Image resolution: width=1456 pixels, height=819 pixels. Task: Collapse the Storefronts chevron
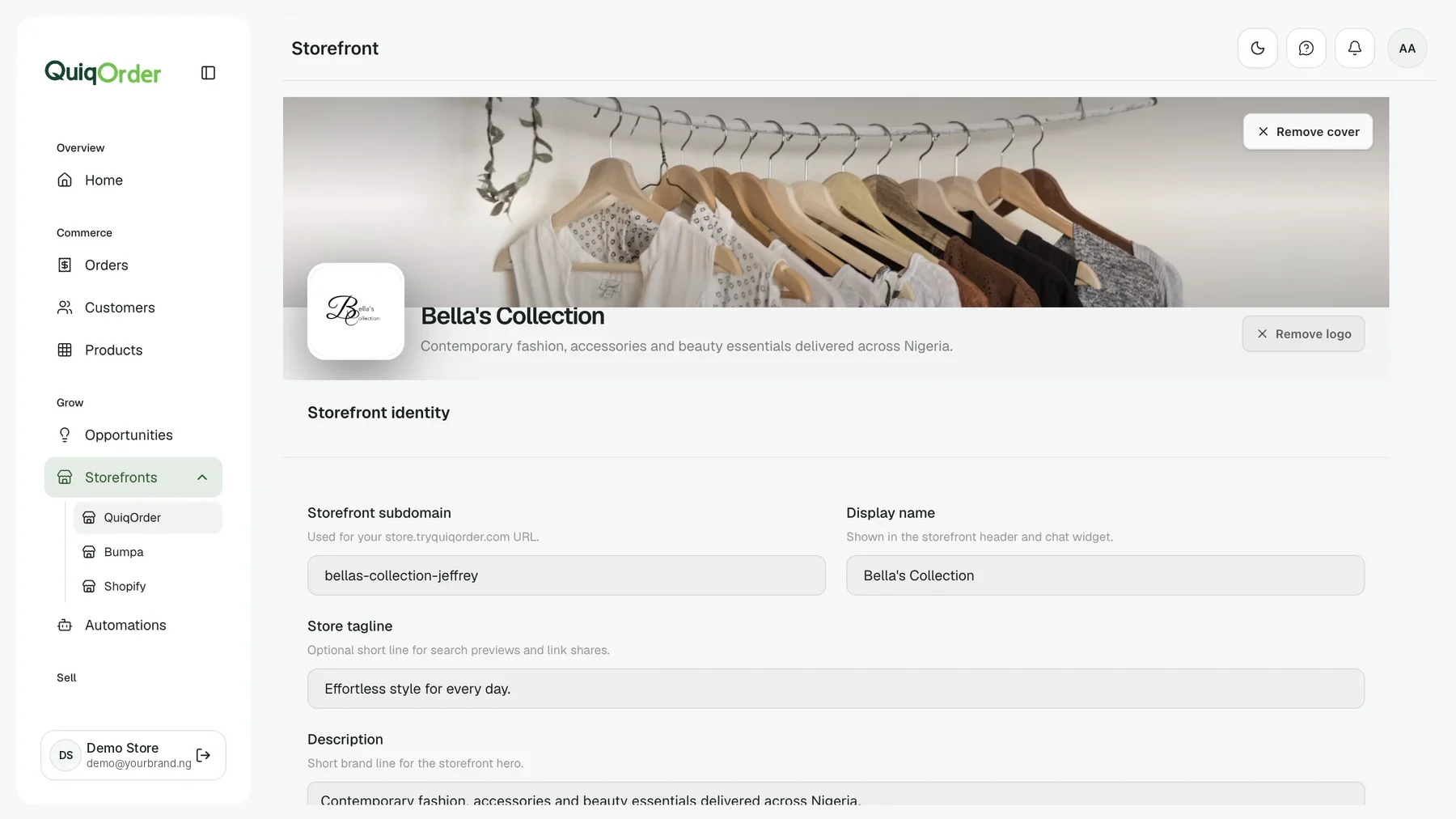(202, 477)
